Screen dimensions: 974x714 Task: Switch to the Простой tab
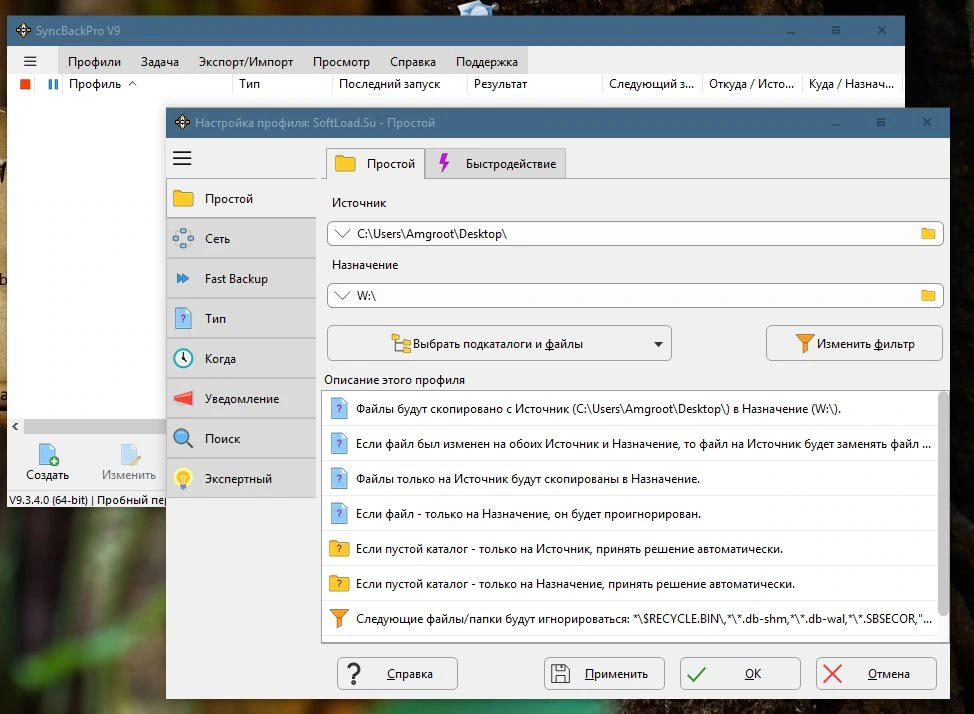coord(375,163)
